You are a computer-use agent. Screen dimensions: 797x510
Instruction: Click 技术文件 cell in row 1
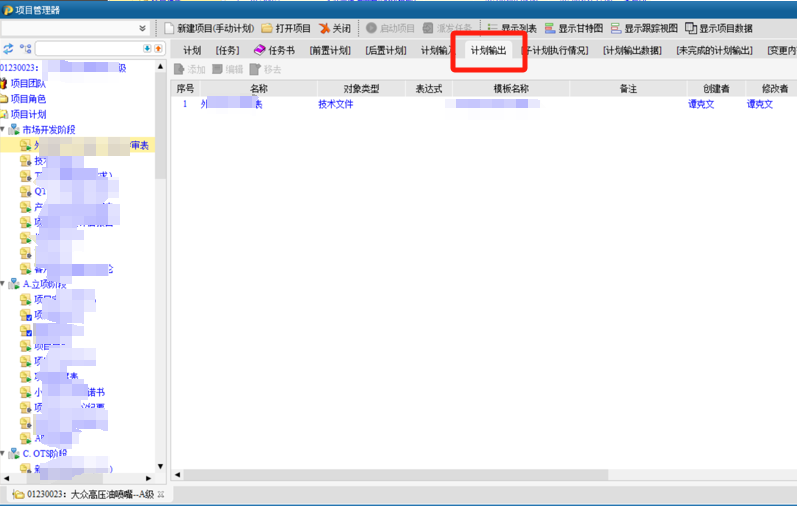335,104
